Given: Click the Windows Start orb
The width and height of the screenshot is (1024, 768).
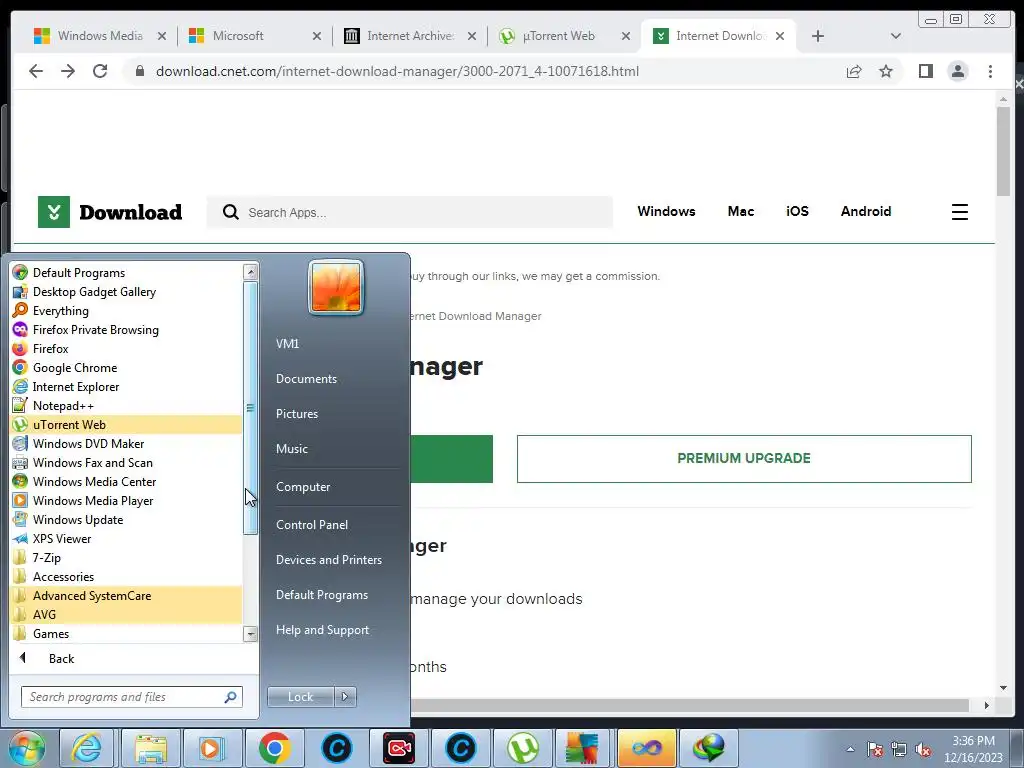Looking at the screenshot, I should pyautogui.click(x=27, y=748).
